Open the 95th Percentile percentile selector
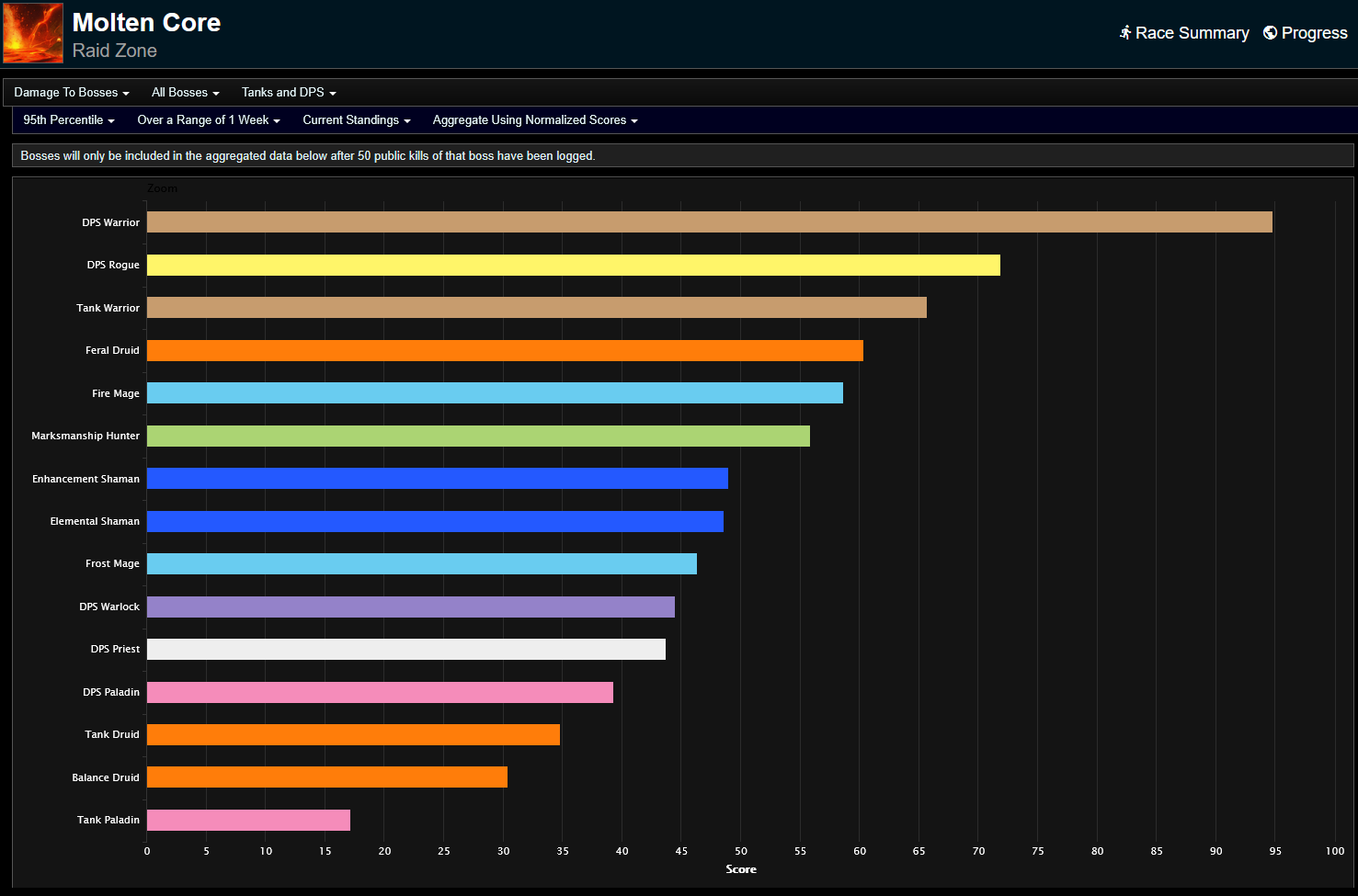This screenshot has height=896, width=1358. click(68, 119)
